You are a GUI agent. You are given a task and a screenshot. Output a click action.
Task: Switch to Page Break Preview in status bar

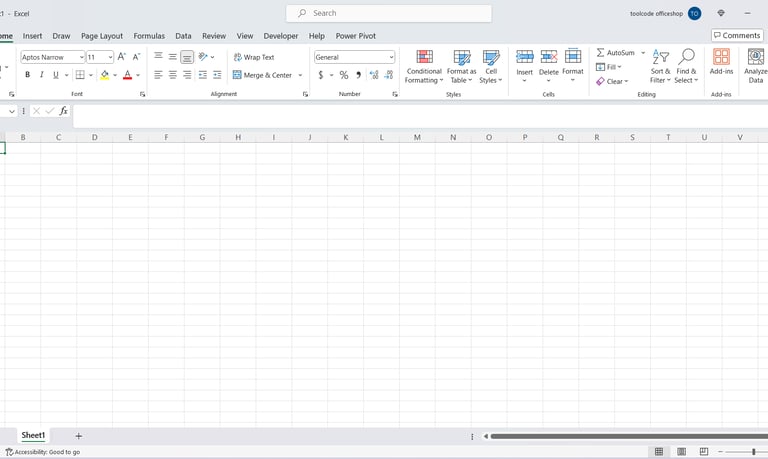pos(704,452)
